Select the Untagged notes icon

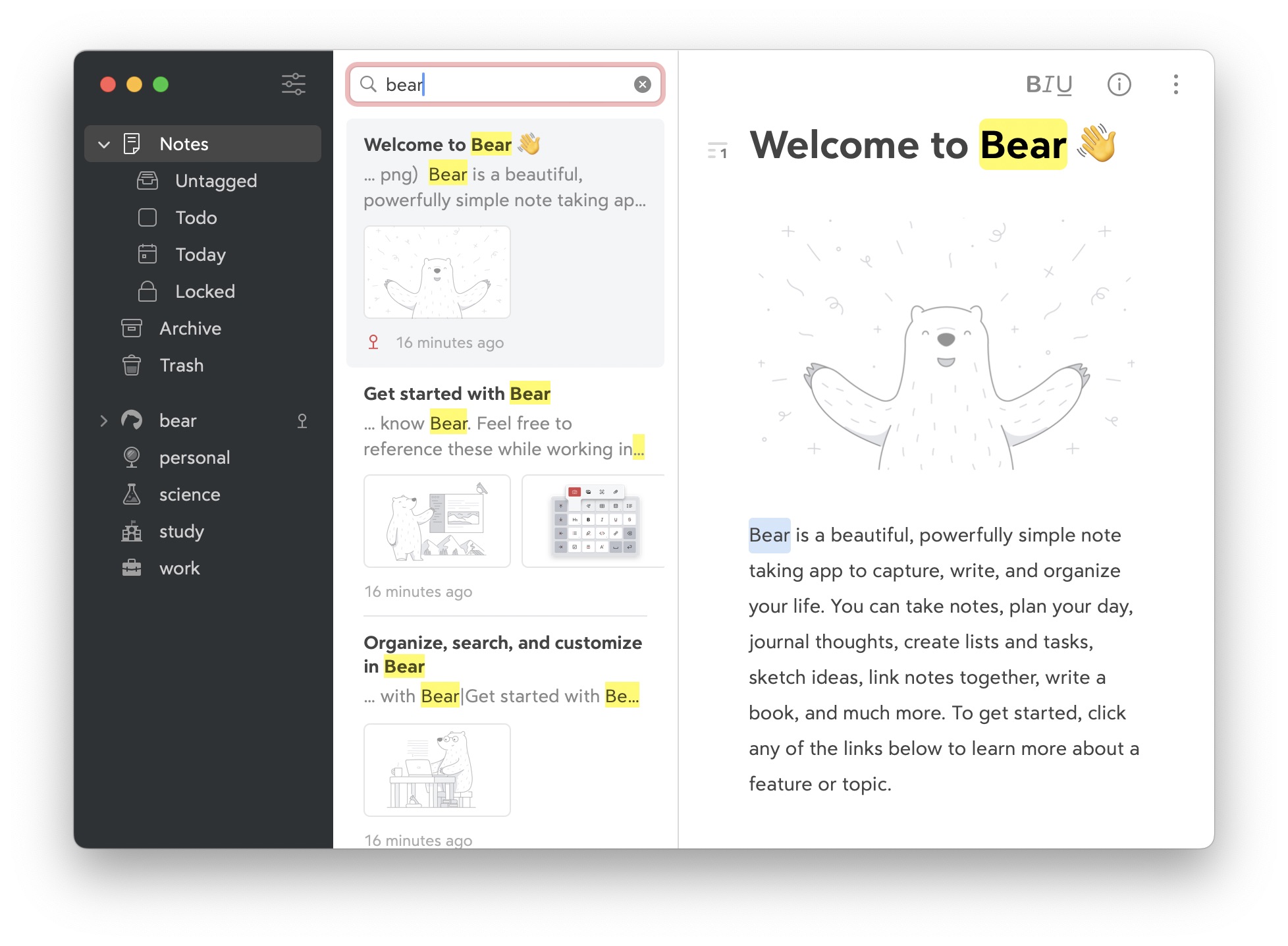148,181
